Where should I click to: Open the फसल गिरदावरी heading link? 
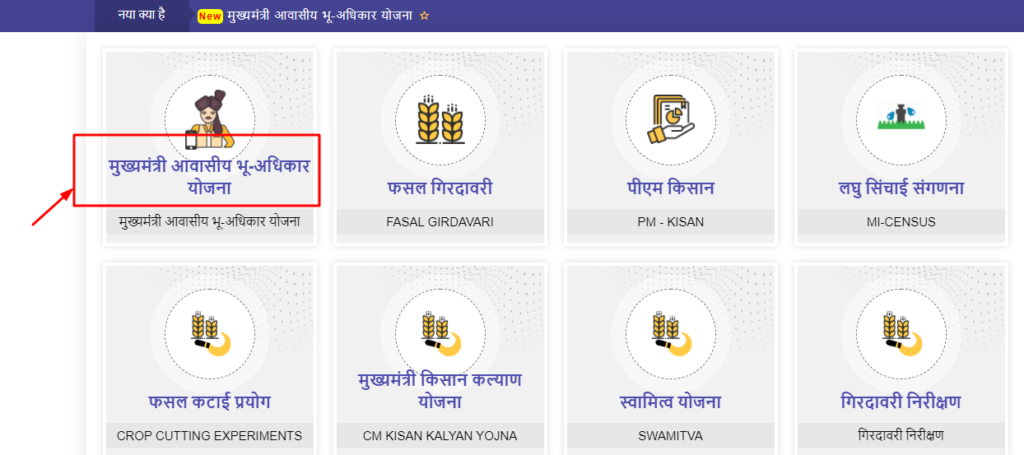point(440,189)
